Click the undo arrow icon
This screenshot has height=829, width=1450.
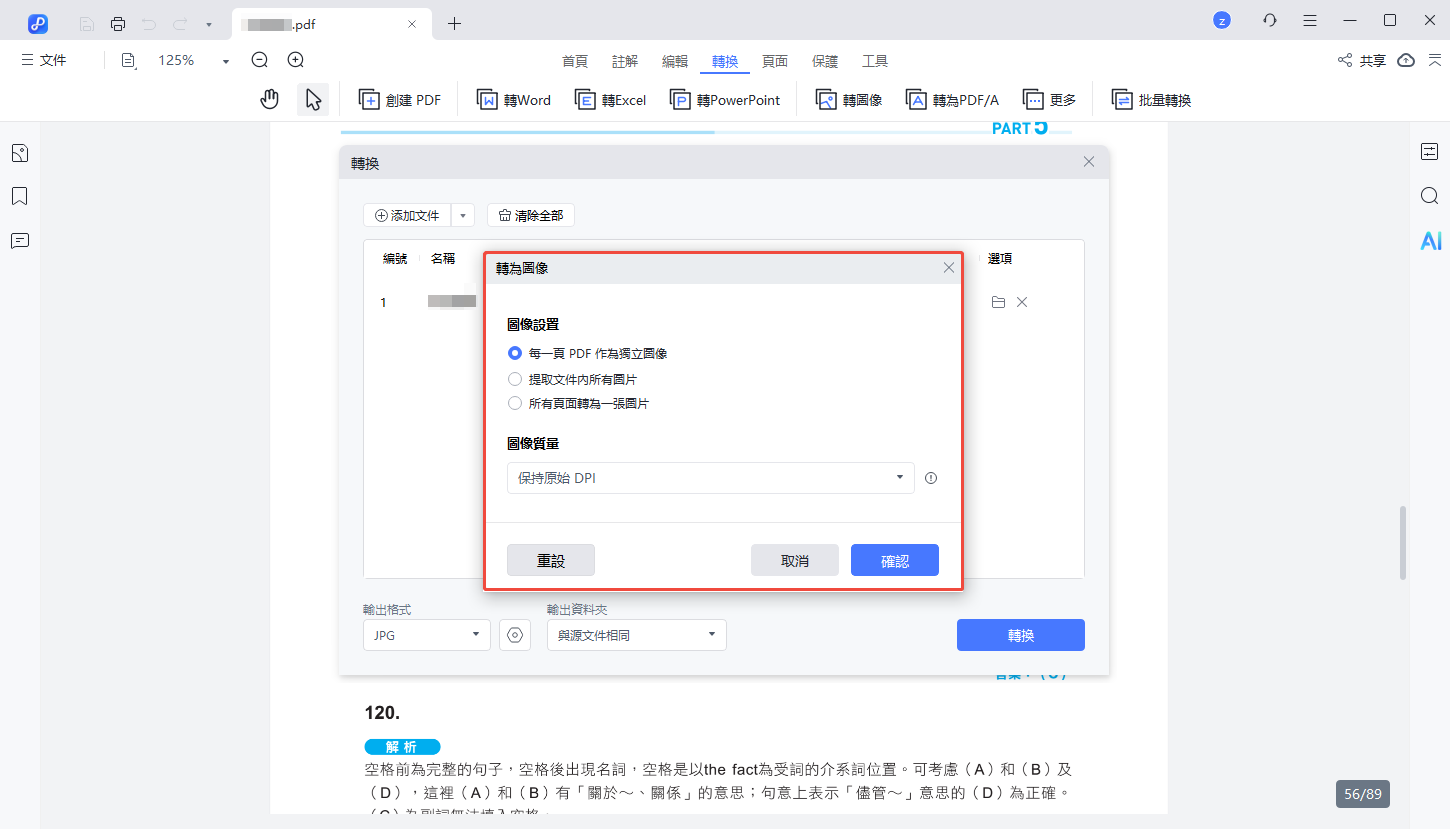coord(149,23)
